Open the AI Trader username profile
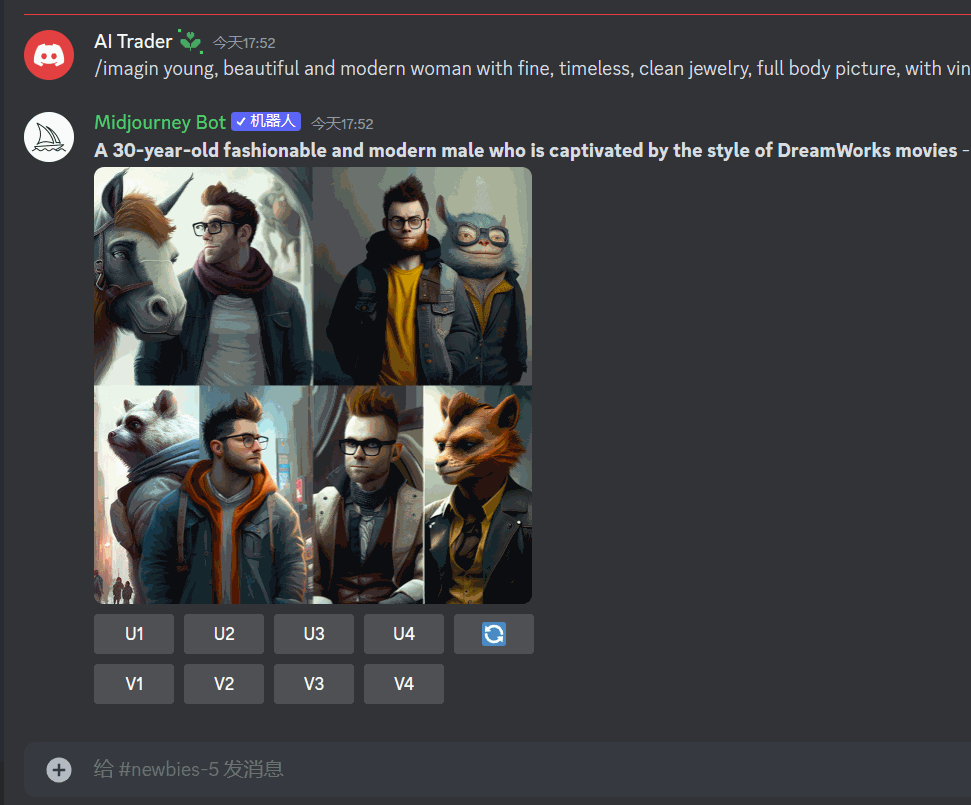The height and width of the screenshot is (805, 971). tap(133, 42)
